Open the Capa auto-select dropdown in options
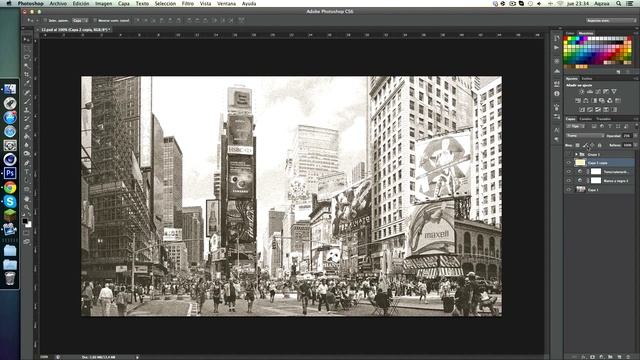 coord(80,20)
